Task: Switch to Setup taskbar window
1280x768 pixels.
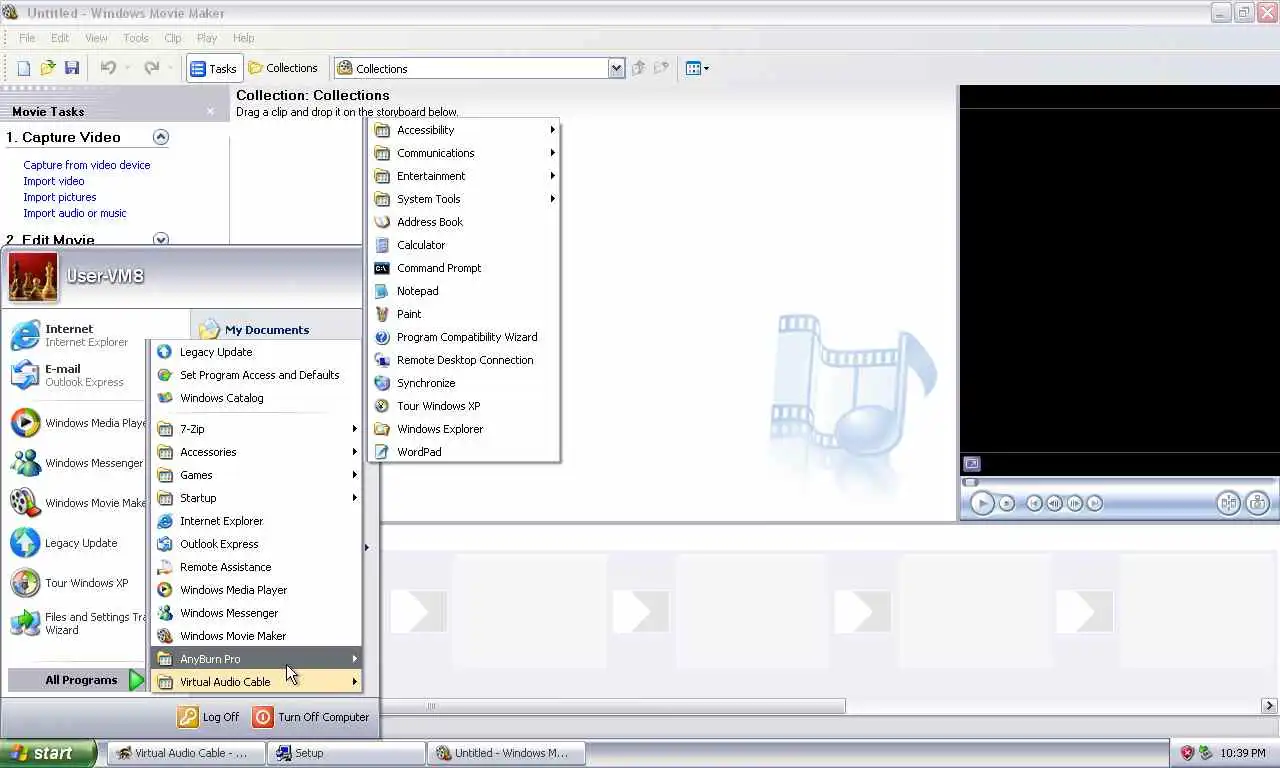Action: click(346, 753)
